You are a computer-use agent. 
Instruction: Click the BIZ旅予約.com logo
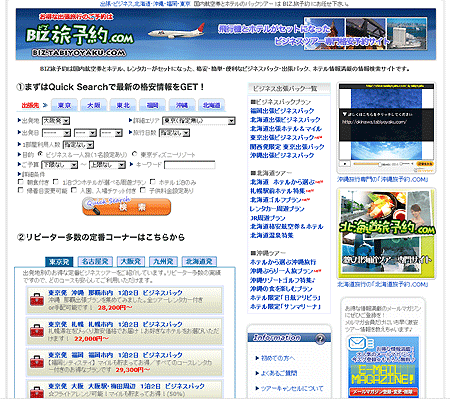(80, 35)
